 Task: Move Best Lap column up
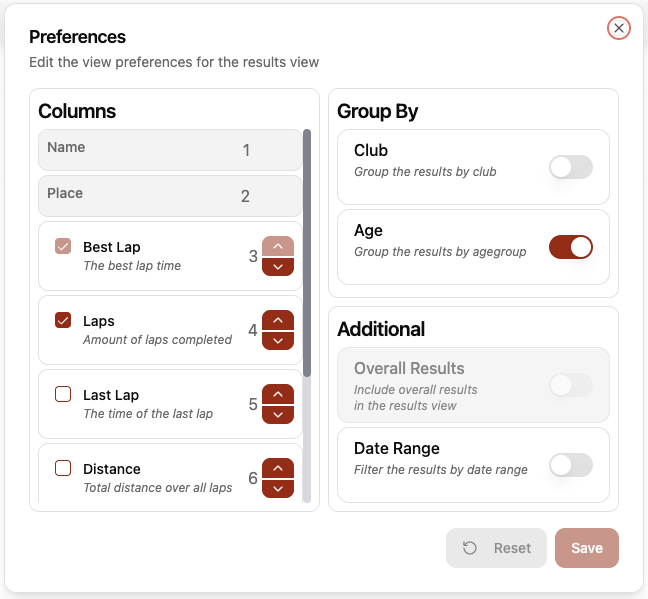click(x=278, y=246)
